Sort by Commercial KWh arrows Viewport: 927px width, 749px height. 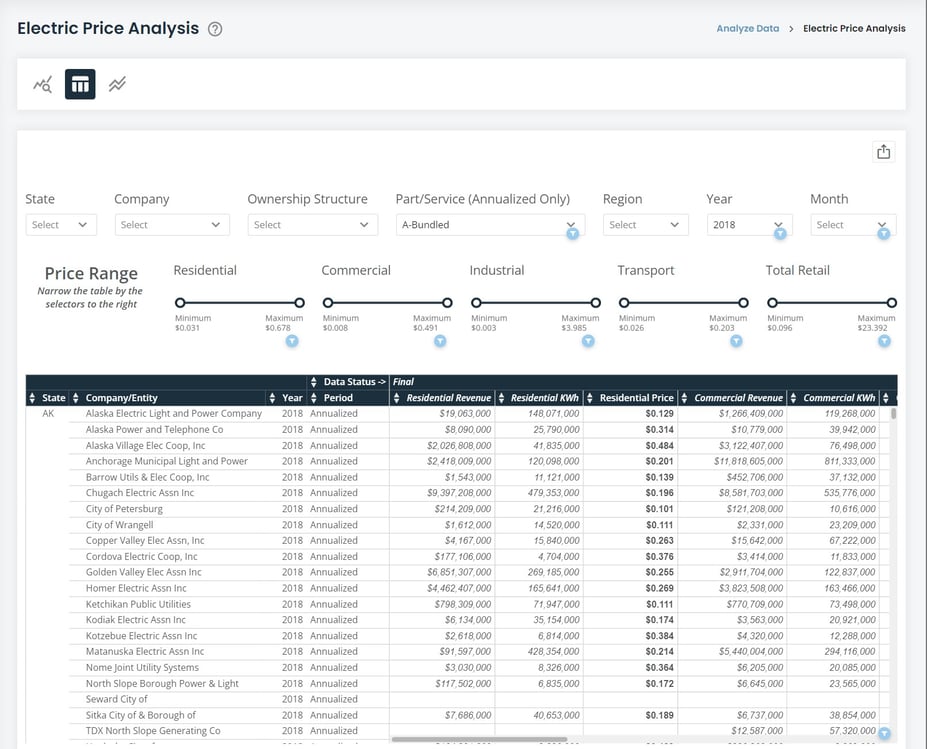[793, 398]
